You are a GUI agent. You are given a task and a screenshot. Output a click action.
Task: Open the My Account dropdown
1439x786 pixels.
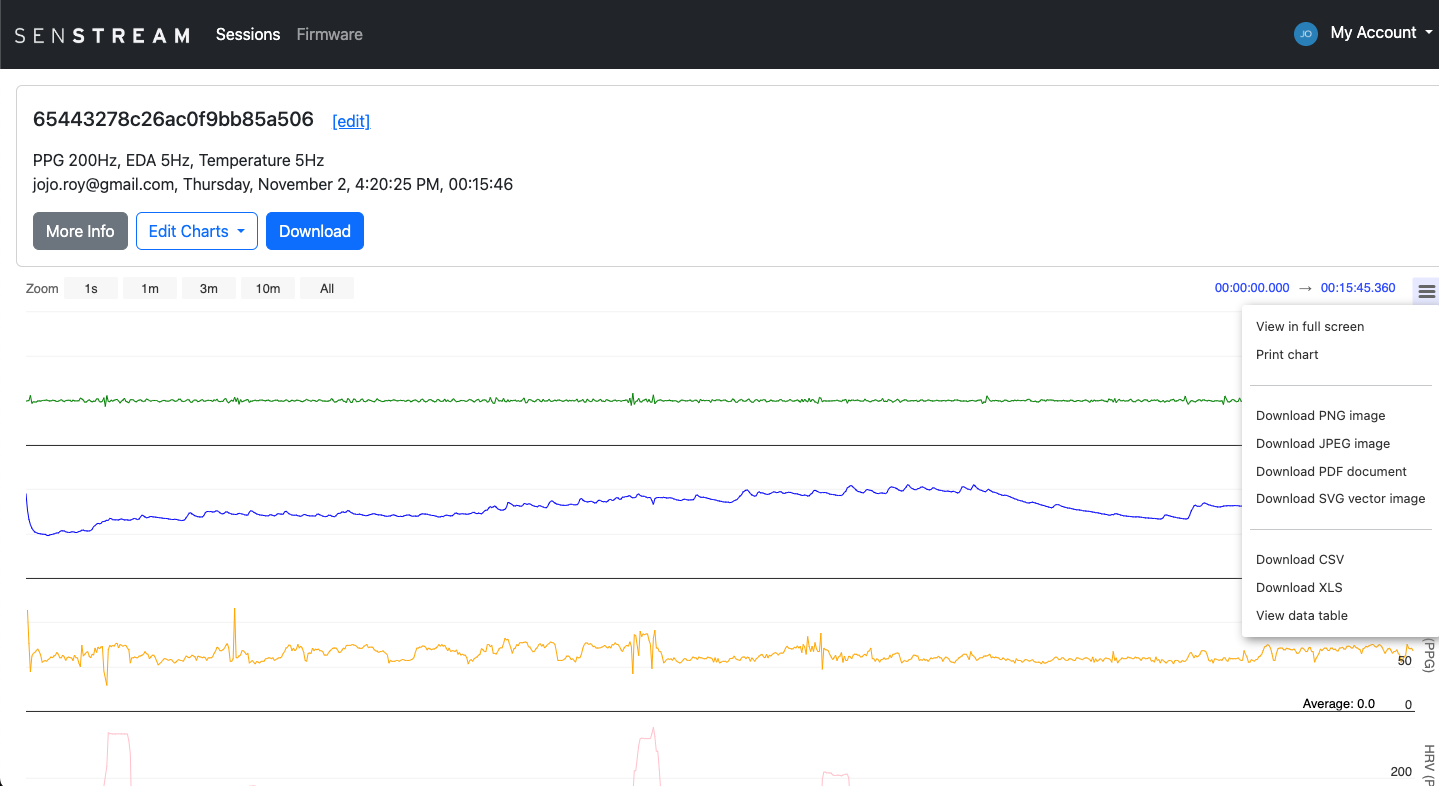[x=1379, y=33]
